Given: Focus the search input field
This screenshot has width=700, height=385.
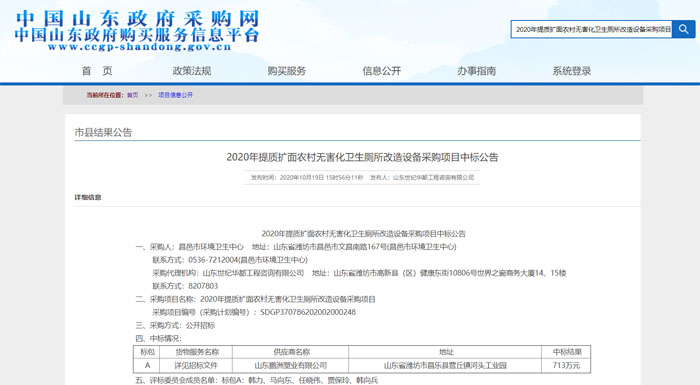Looking at the screenshot, I should click(592, 29).
